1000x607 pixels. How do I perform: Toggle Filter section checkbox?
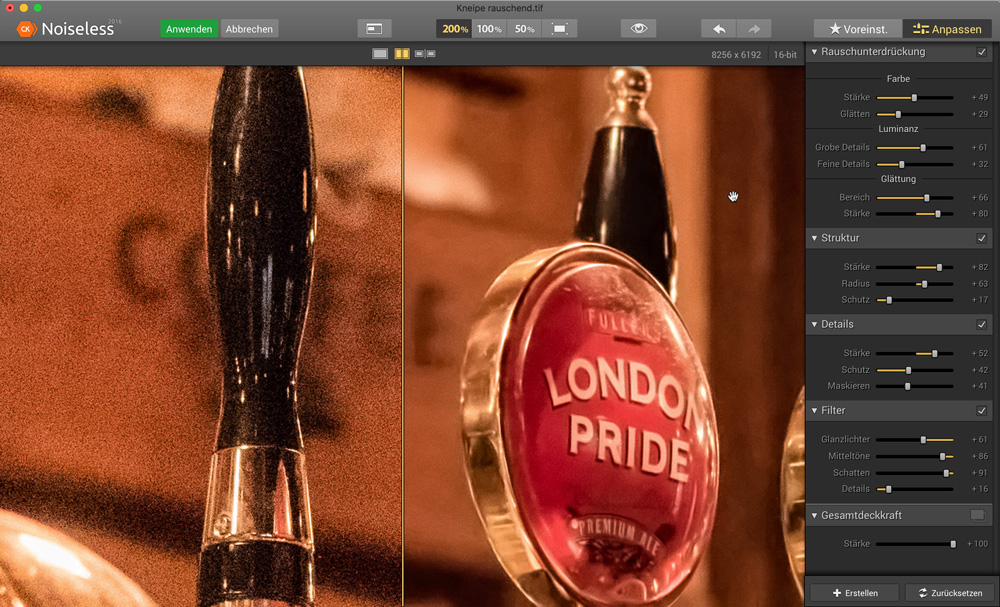pos(982,411)
